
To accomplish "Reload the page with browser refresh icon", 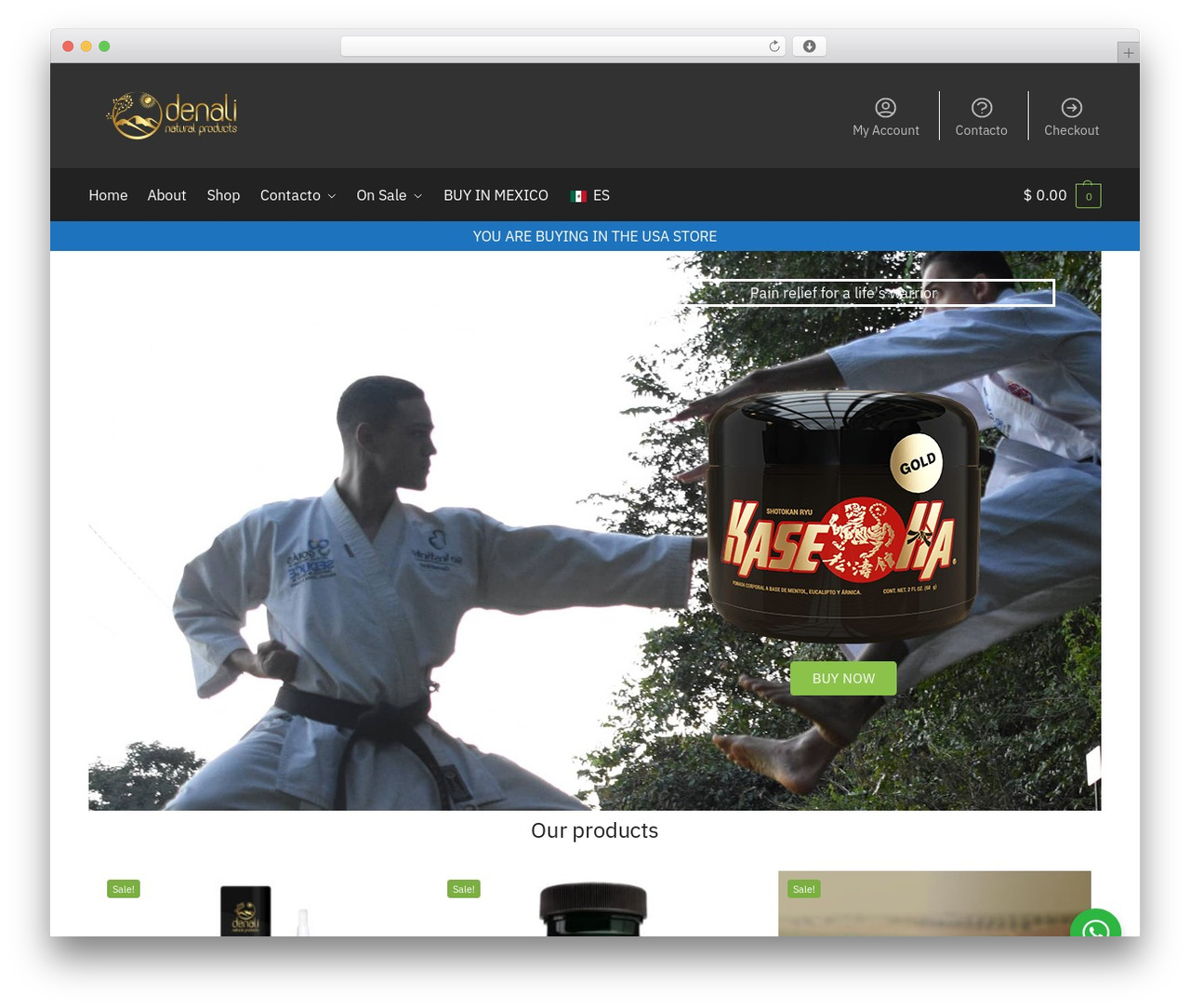I will pos(774,46).
